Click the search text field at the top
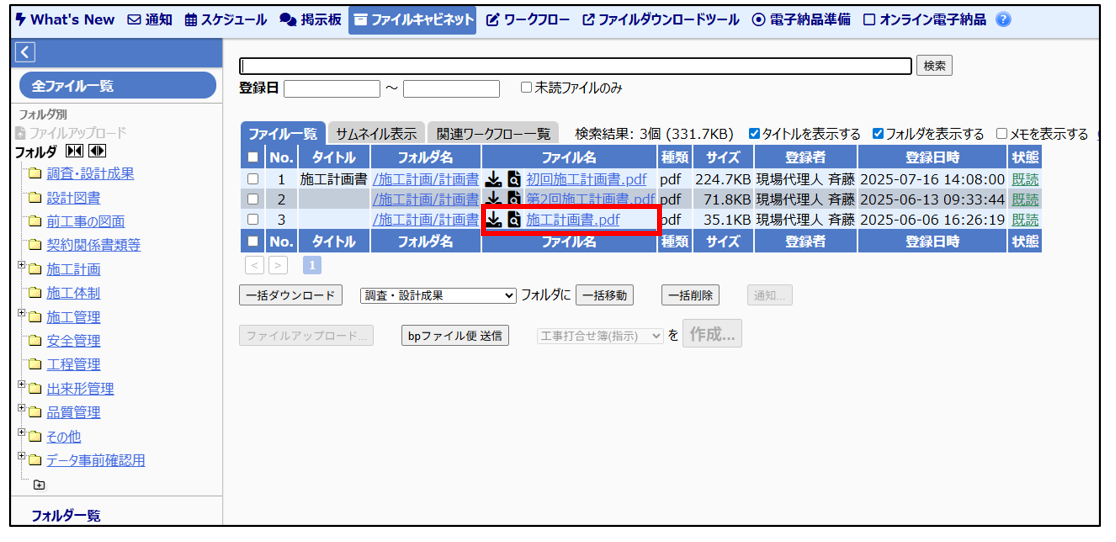The width and height of the screenshot is (1116, 542). pos(576,66)
